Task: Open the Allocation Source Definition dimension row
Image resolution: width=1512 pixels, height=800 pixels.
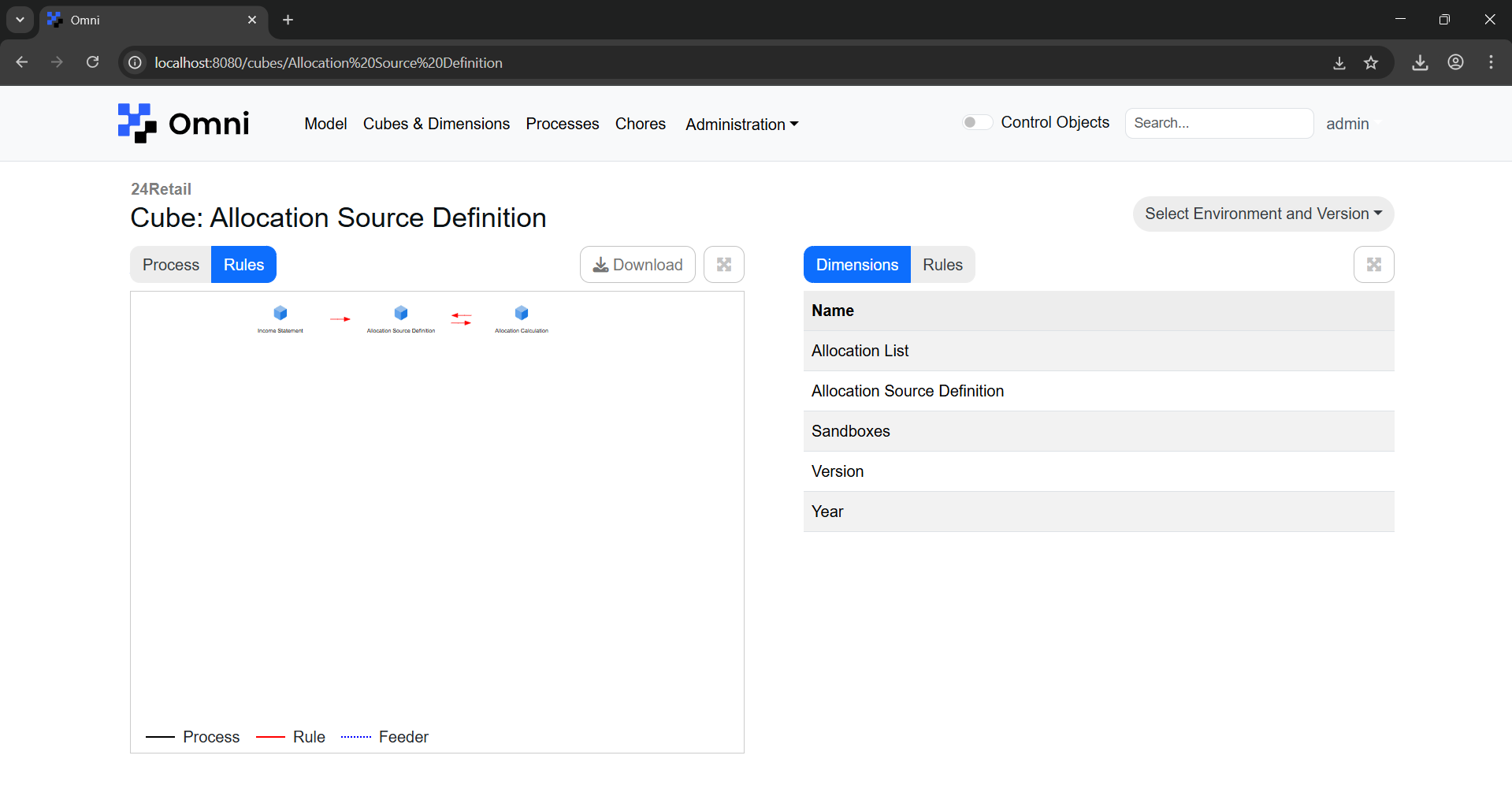Action: [x=1099, y=391]
